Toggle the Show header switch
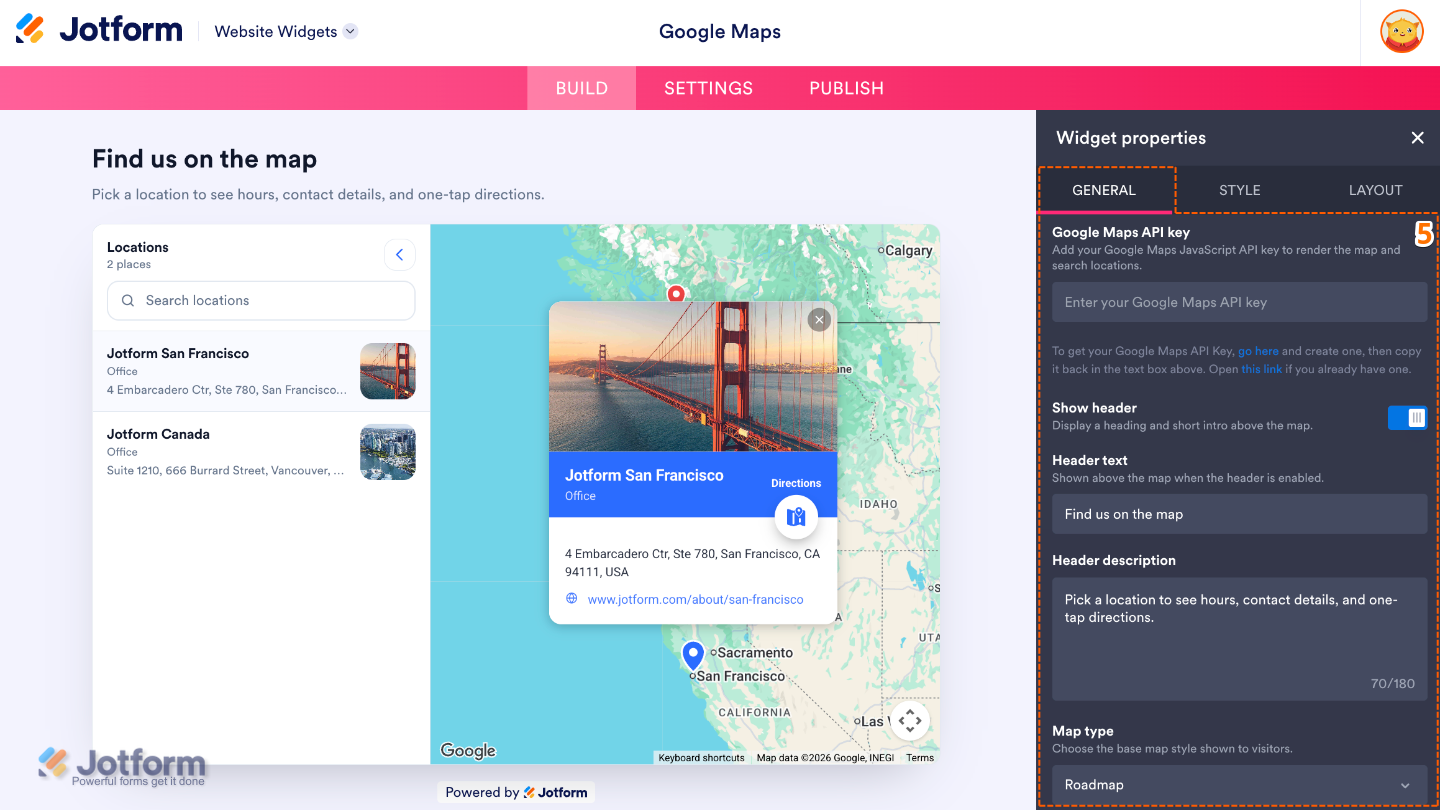The width and height of the screenshot is (1441, 810). pyautogui.click(x=1407, y=418)
